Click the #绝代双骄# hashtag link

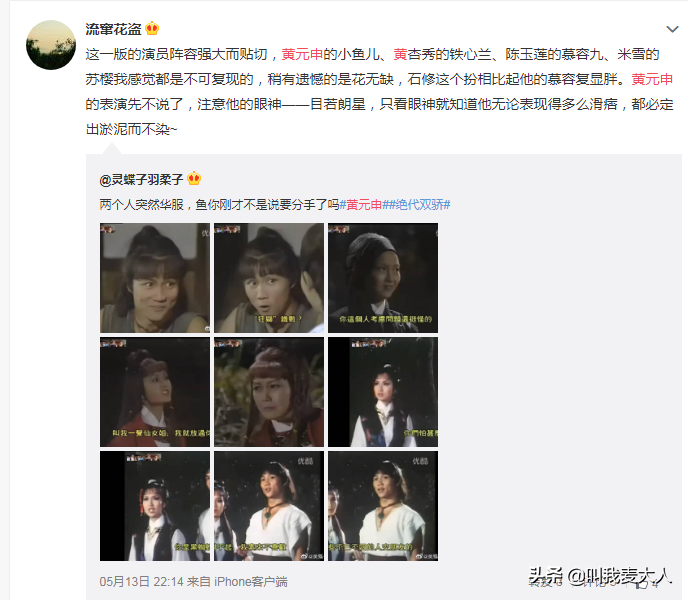419,205
